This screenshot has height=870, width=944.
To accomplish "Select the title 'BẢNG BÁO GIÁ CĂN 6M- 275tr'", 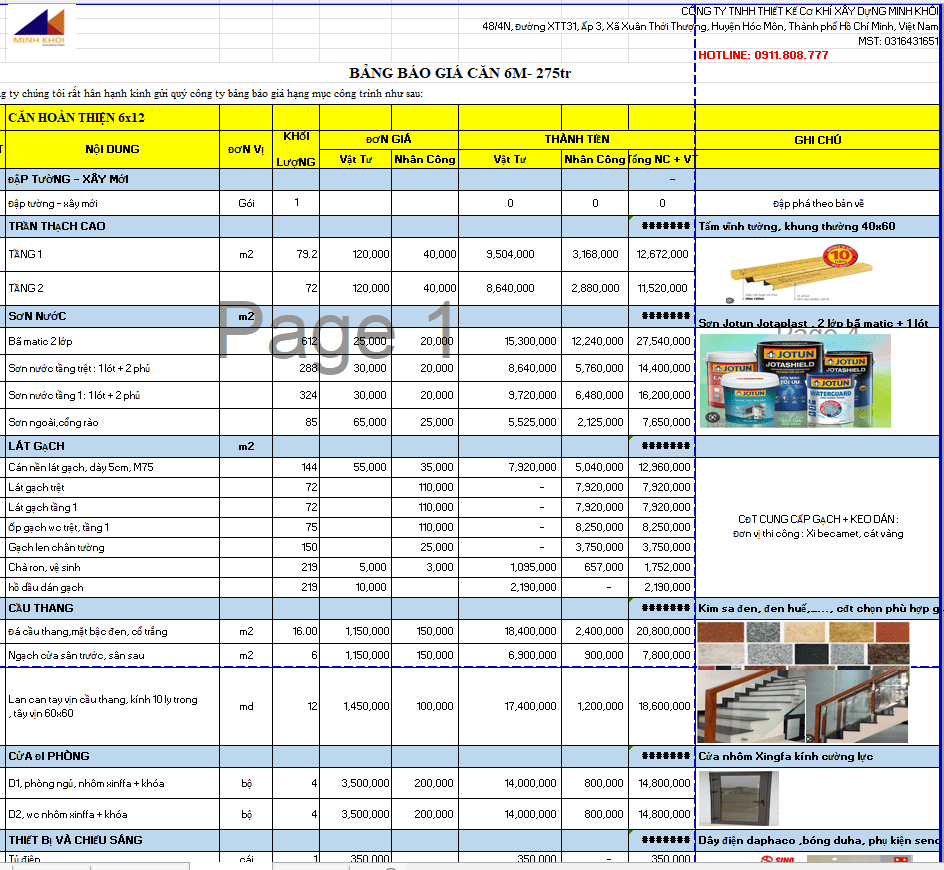I will click(x=460, y=73).
